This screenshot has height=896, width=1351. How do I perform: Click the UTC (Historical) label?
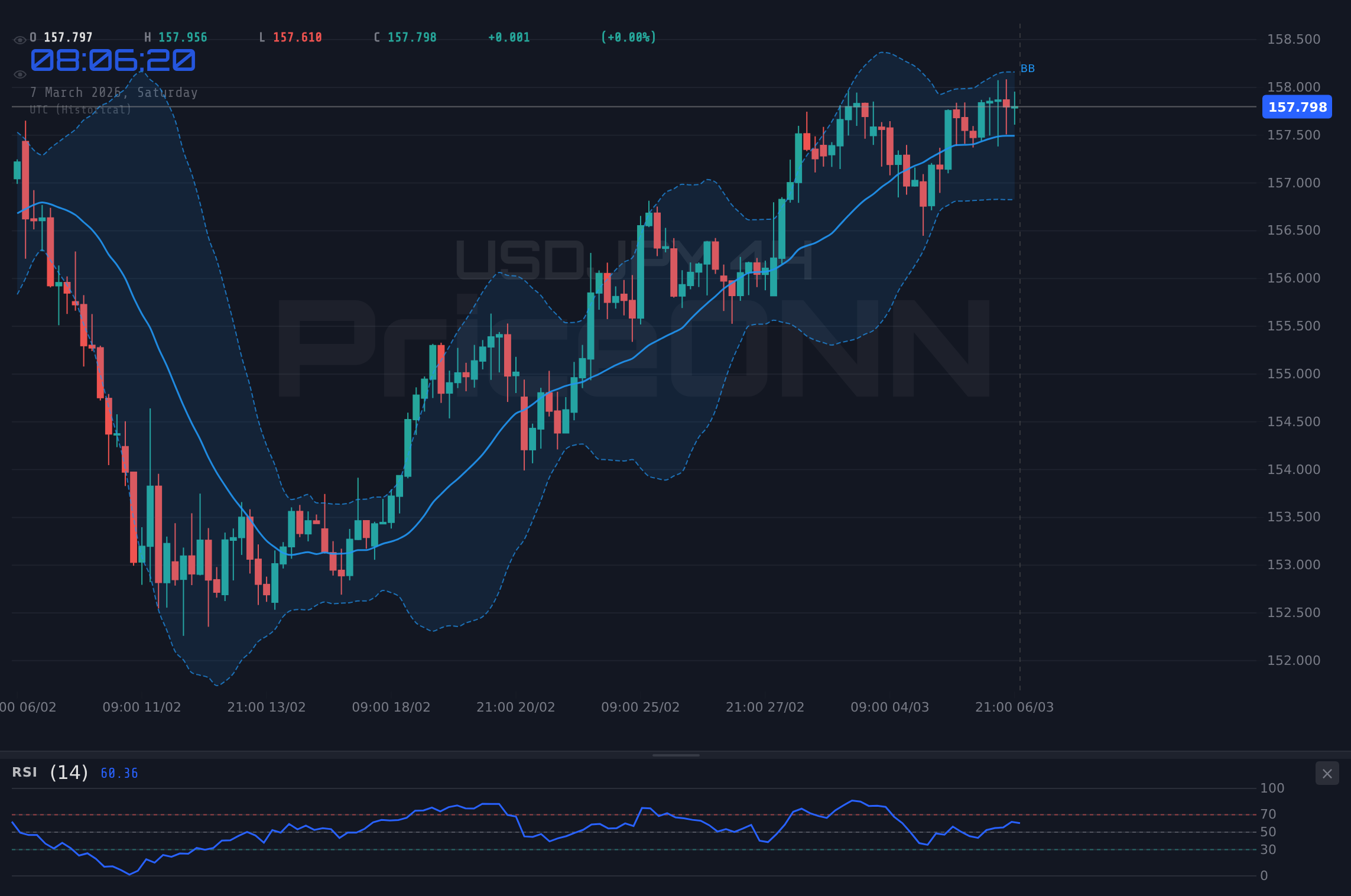tap(81, 110)
